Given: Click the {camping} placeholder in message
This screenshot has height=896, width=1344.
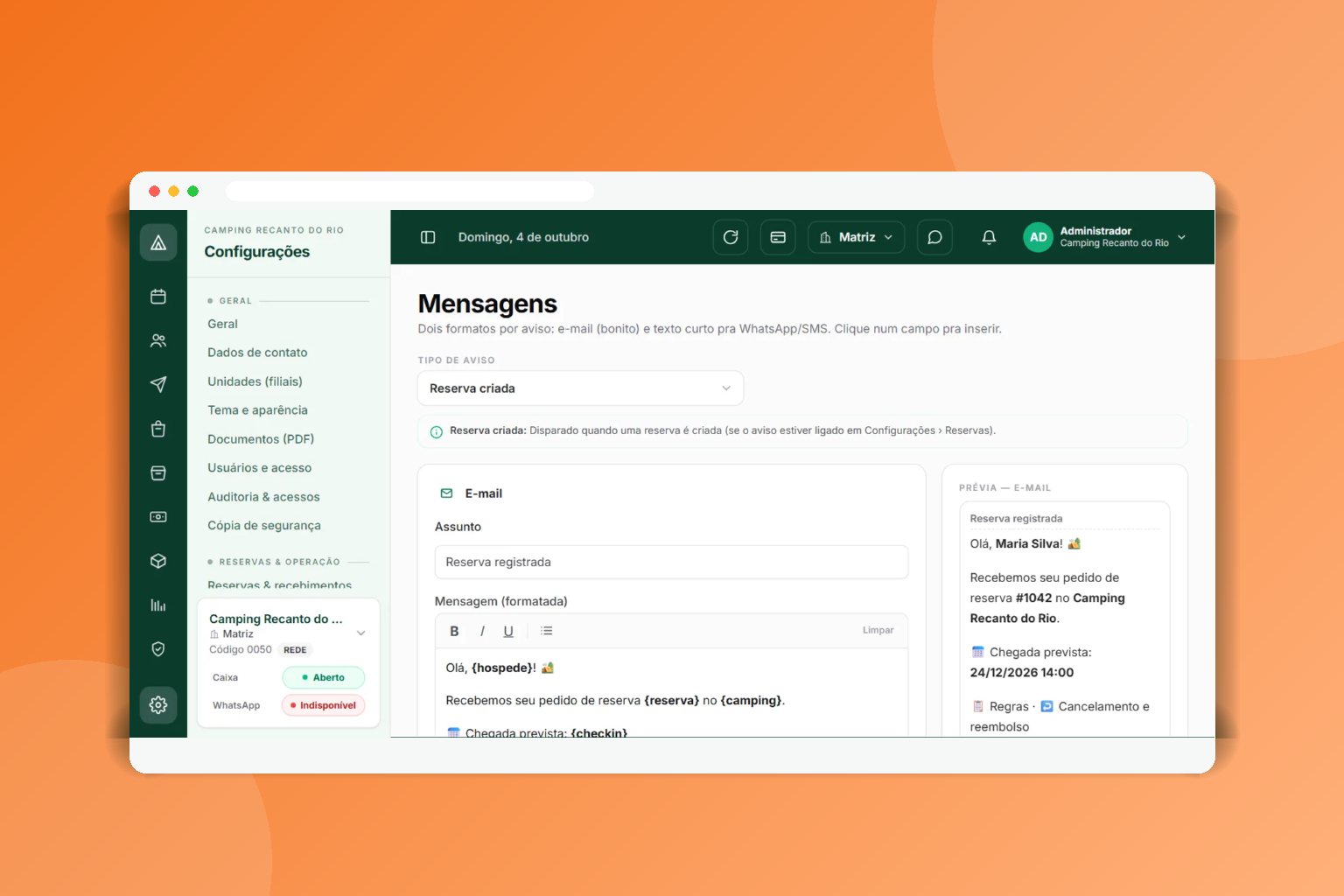Looking at the screenshot, I should point(751,700).
